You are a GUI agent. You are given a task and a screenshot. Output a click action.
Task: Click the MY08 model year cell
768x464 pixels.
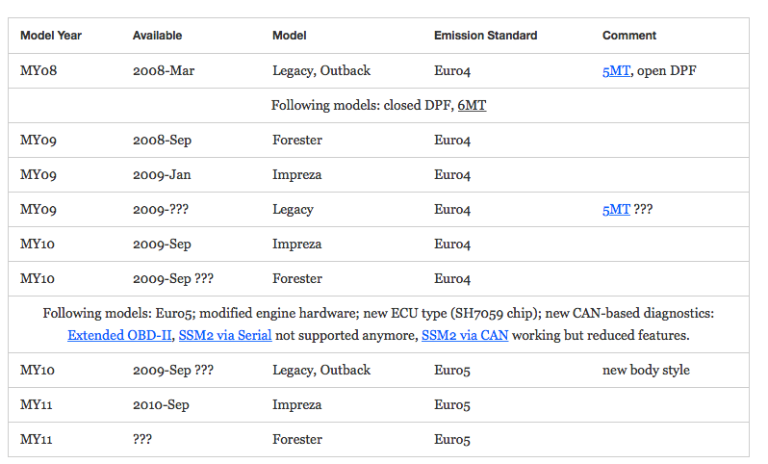tap(38, 71)
